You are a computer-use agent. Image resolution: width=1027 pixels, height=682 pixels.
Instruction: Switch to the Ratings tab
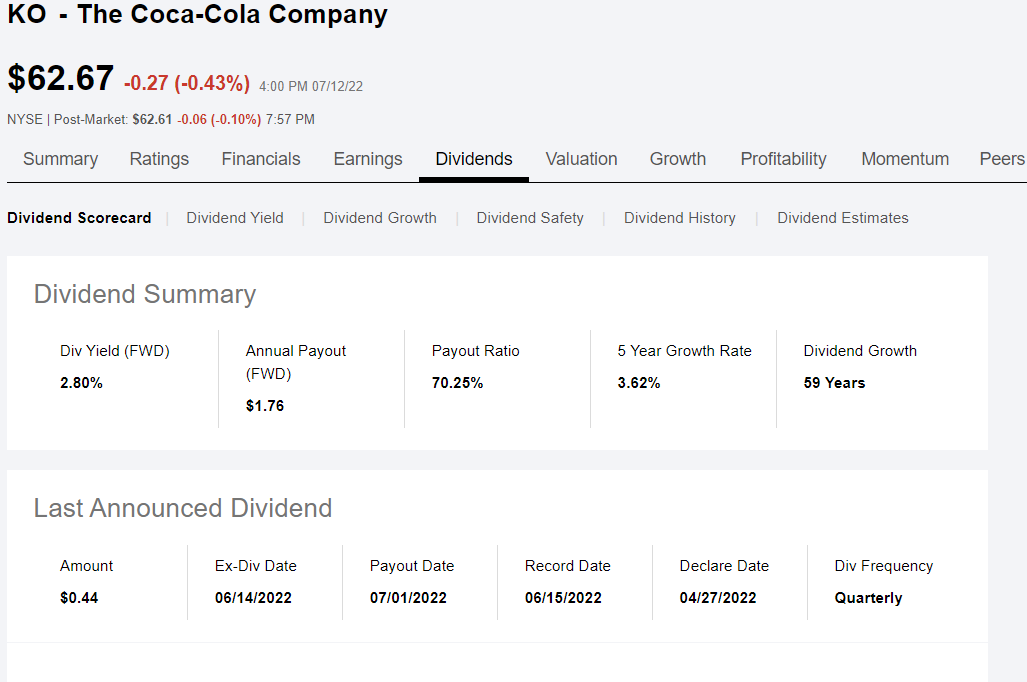click(159, 159)
